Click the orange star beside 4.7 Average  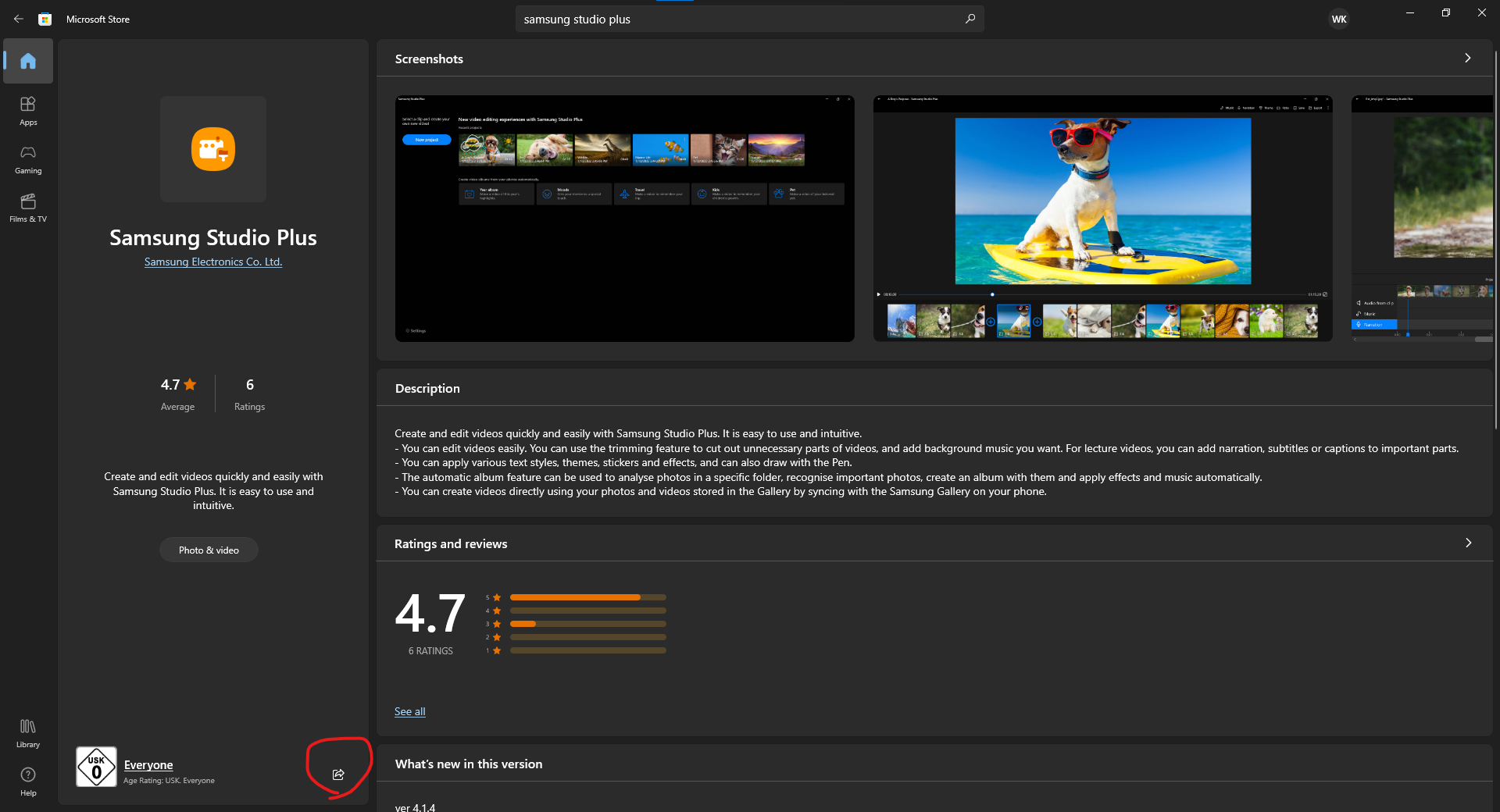pyautogui.click(x=190, y=384)
